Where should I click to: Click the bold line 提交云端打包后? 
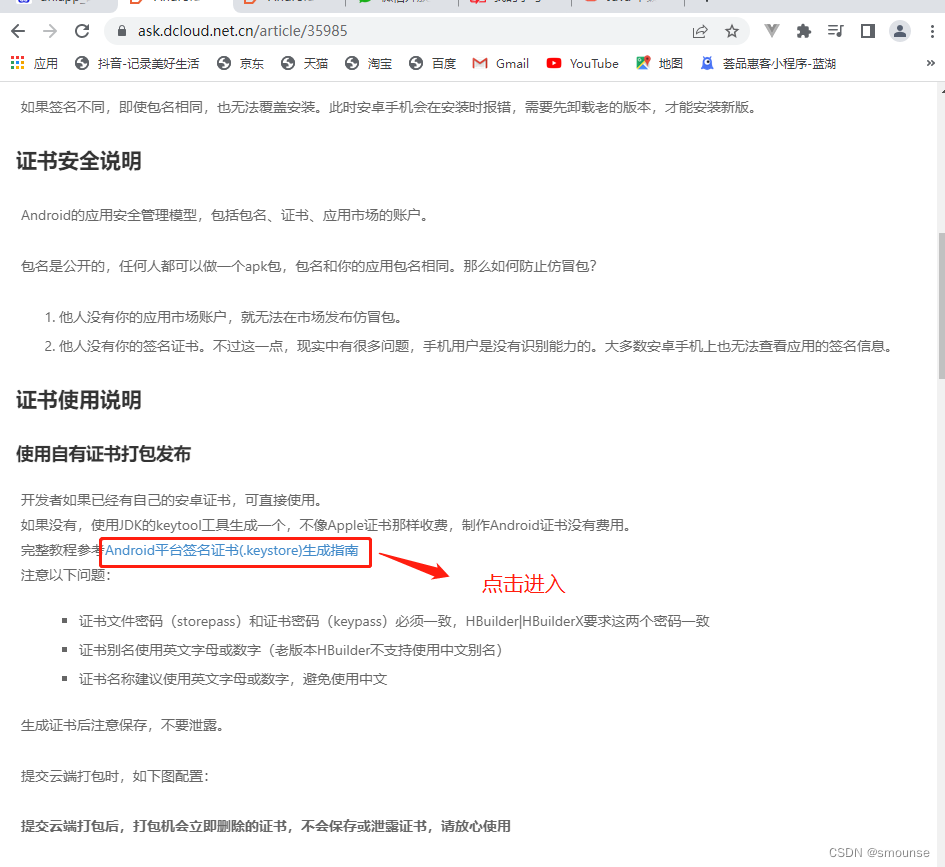point(266,826)
